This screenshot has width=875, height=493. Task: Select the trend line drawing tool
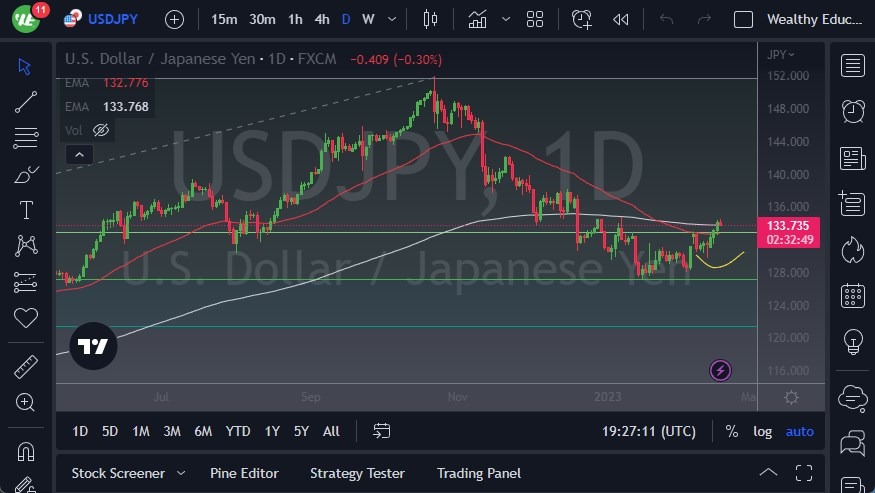coord(26,102)
